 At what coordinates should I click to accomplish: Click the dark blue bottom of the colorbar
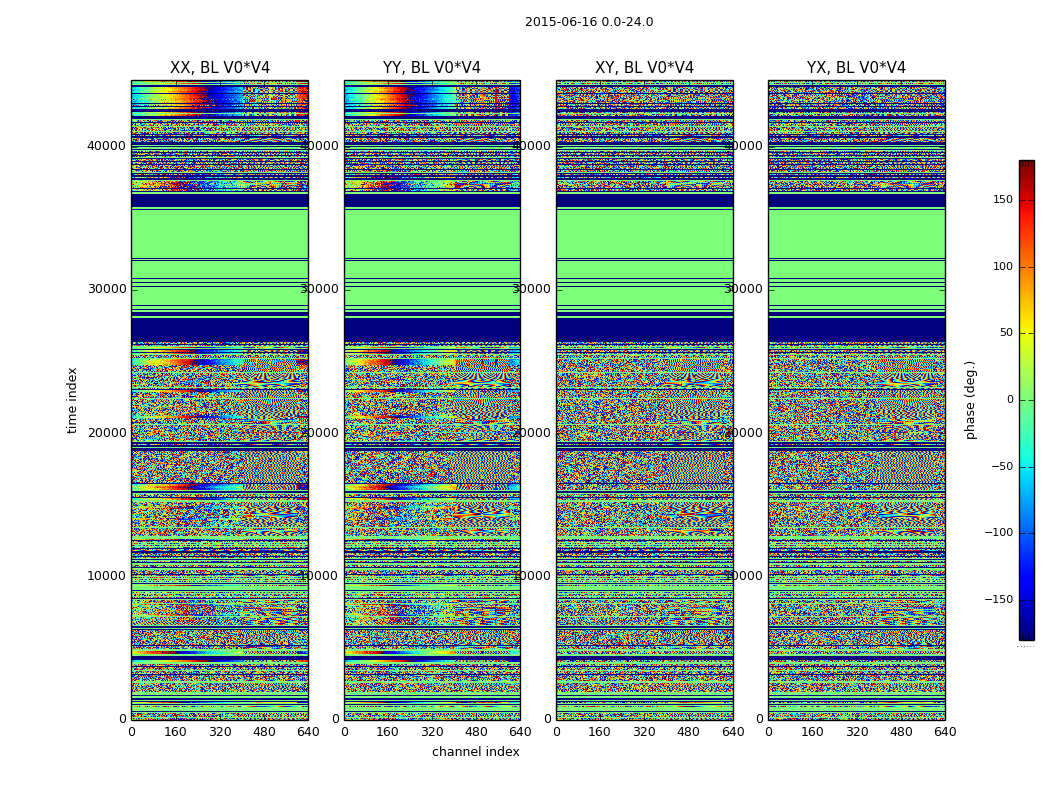(x=1026, y=634)
